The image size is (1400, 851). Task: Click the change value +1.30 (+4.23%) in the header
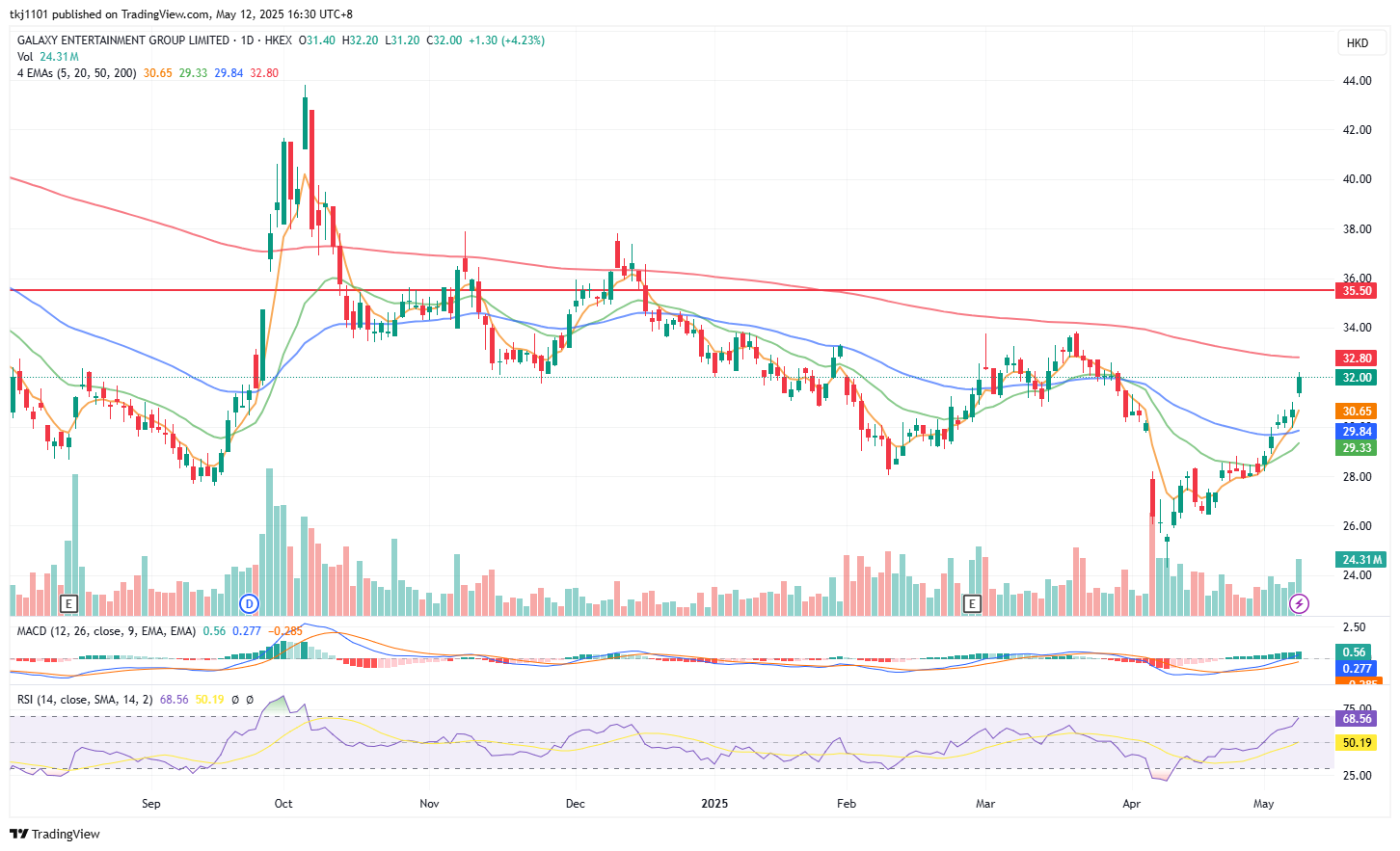[x=506, y=40]
